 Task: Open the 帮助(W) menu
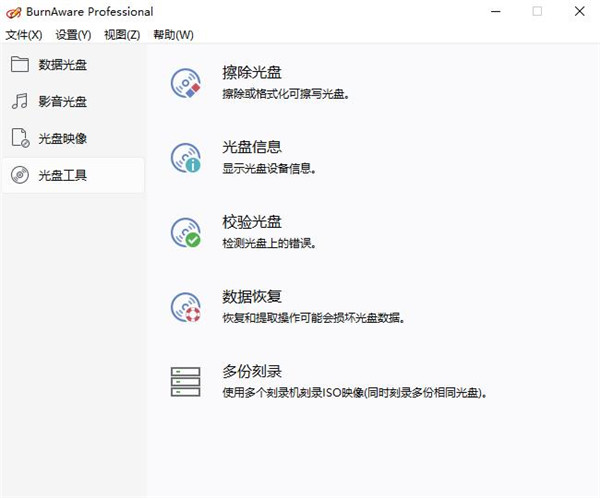[173, 35]
